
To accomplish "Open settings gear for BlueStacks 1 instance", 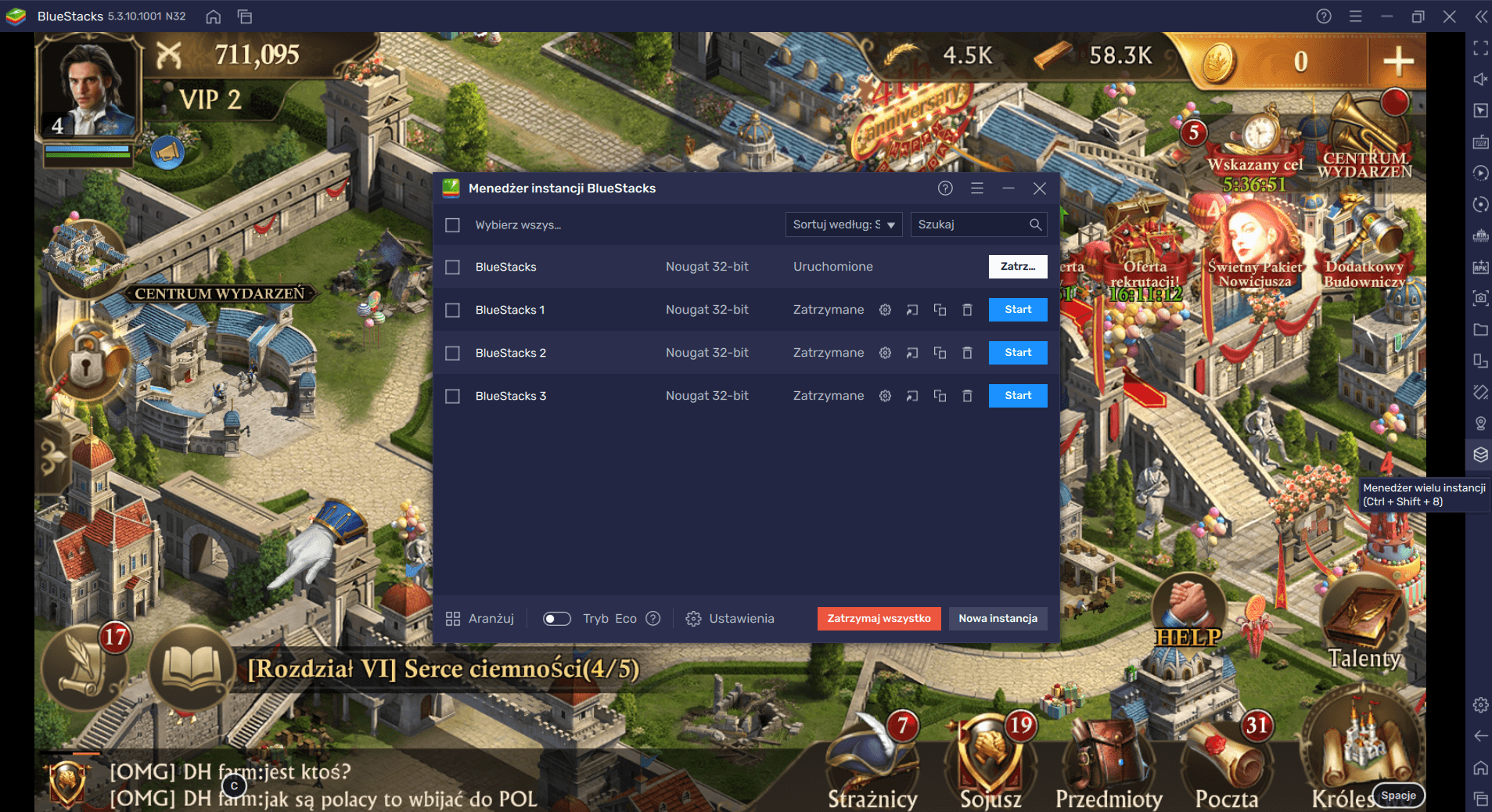I will tap(885, 310).
